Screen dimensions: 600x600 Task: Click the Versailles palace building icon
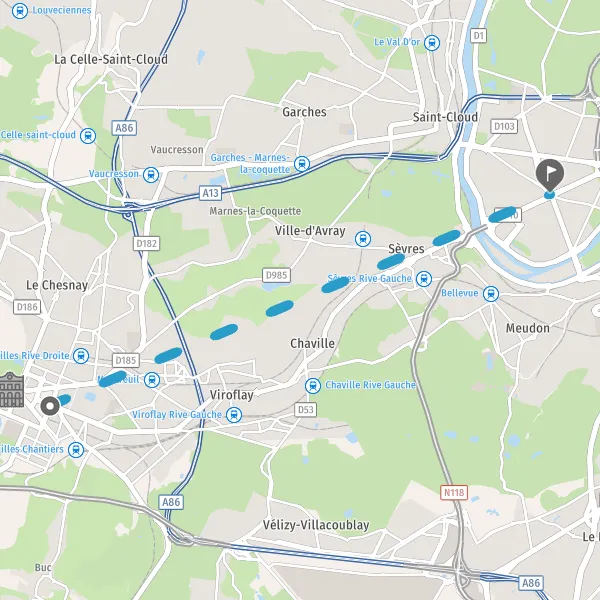click(x=11, y=390)
